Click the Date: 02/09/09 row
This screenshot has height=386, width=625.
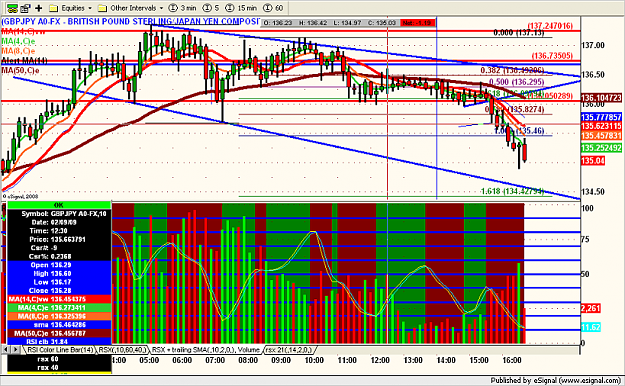pos(59,222)
